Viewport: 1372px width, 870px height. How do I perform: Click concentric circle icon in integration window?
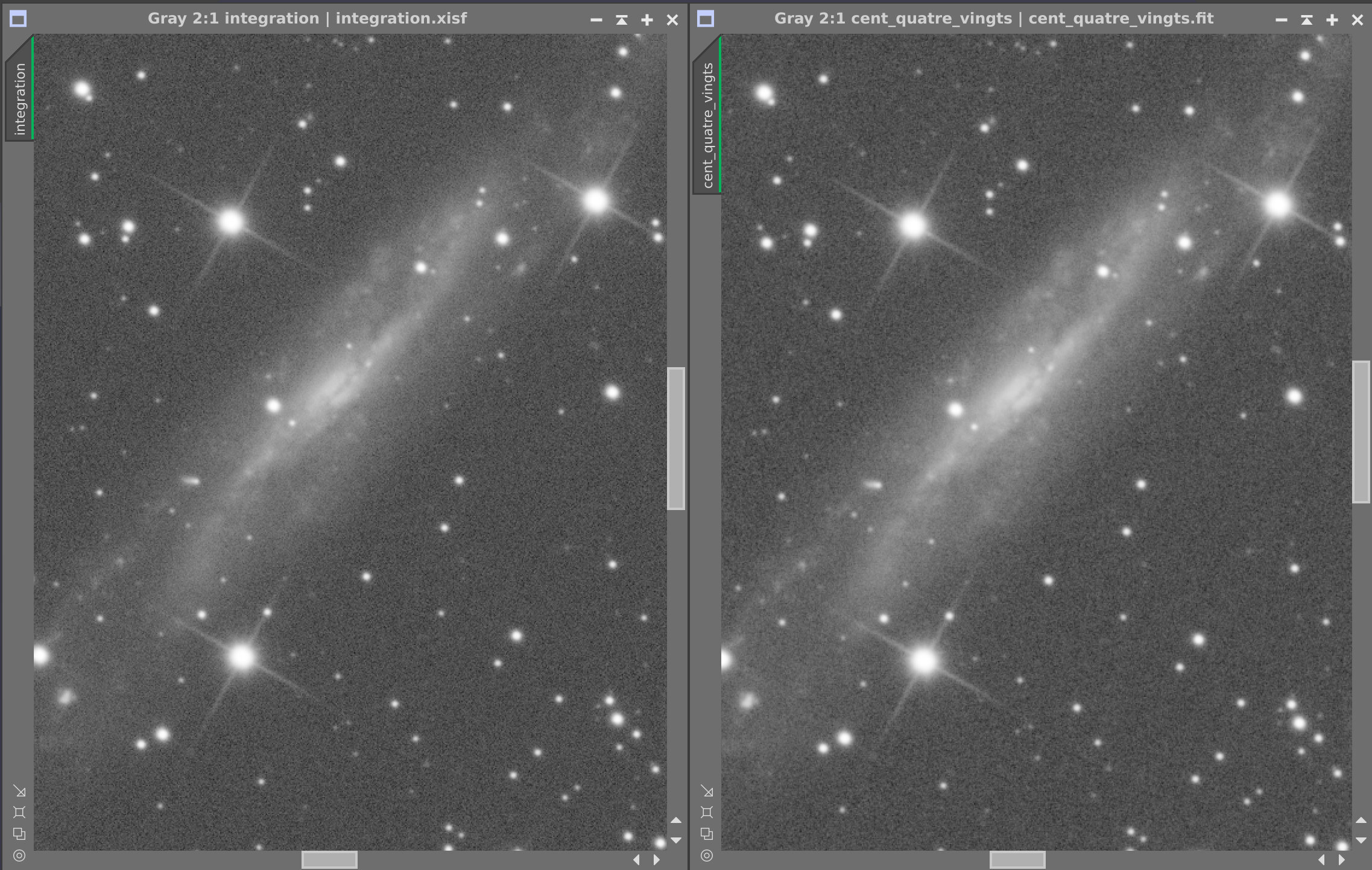pyautogui.click(x=19, y=856)
